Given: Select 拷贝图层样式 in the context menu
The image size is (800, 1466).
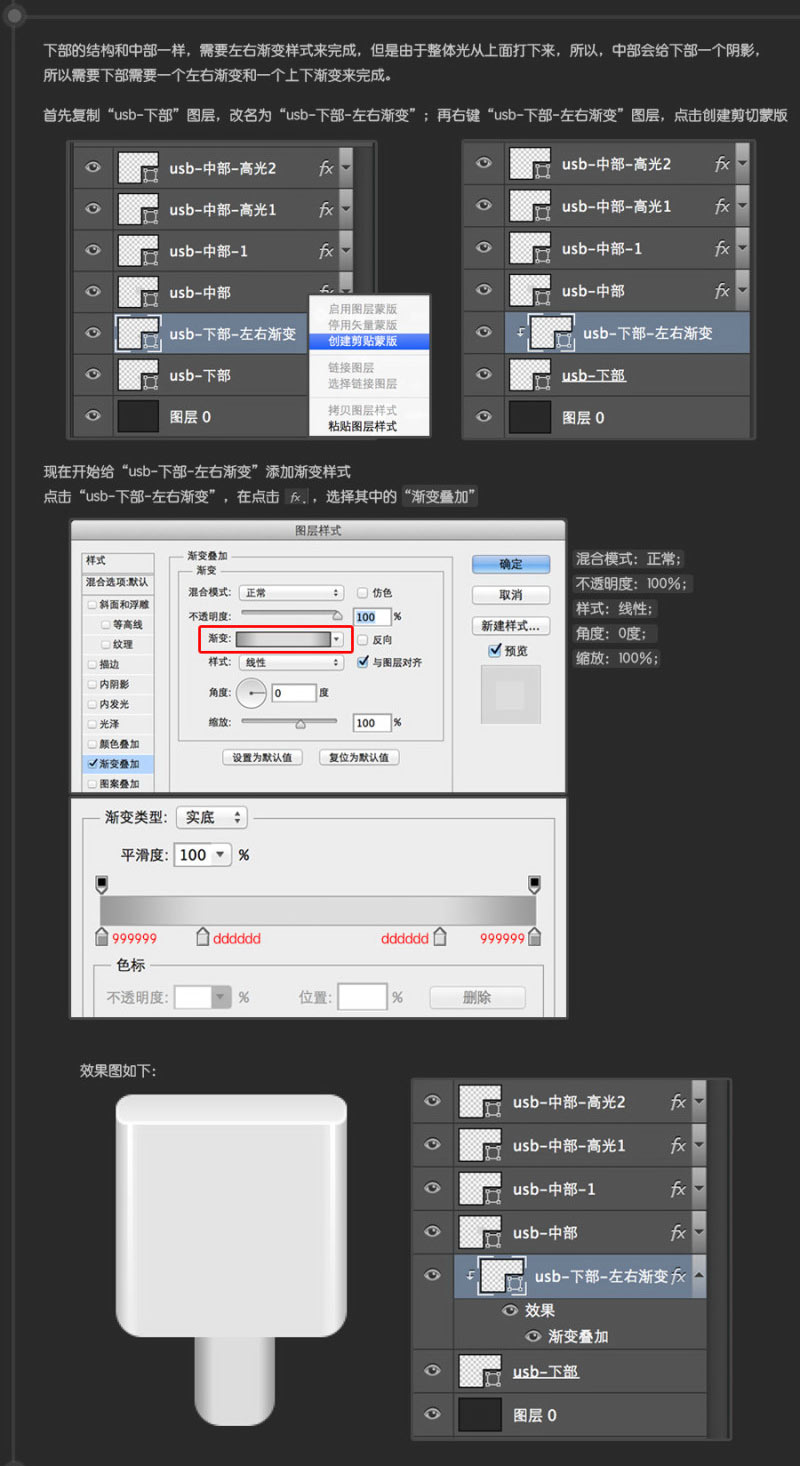Looking at the screenshot, I should (x=364, y=412).
